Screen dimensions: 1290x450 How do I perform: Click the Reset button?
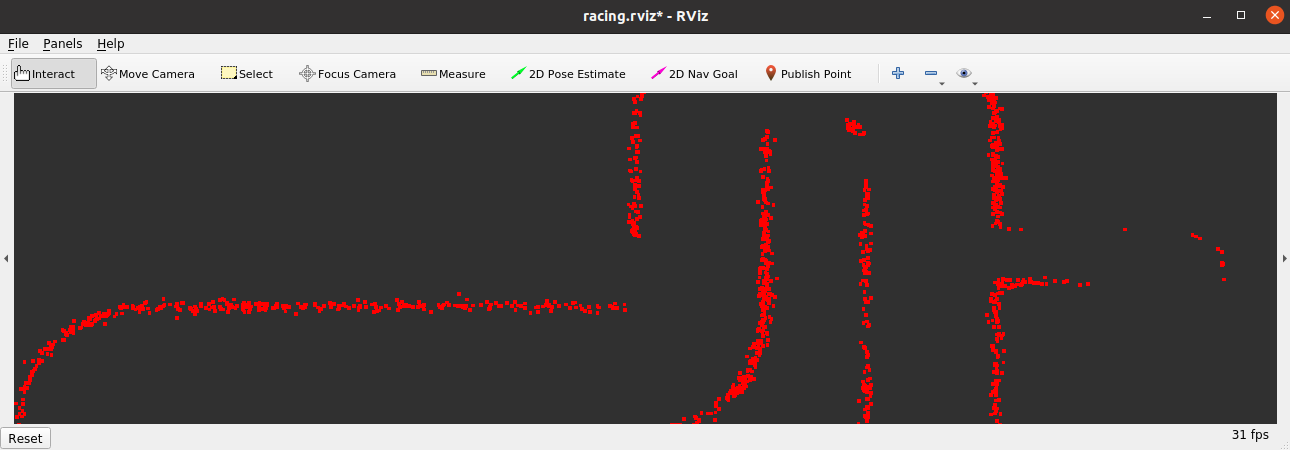(26, 438)
